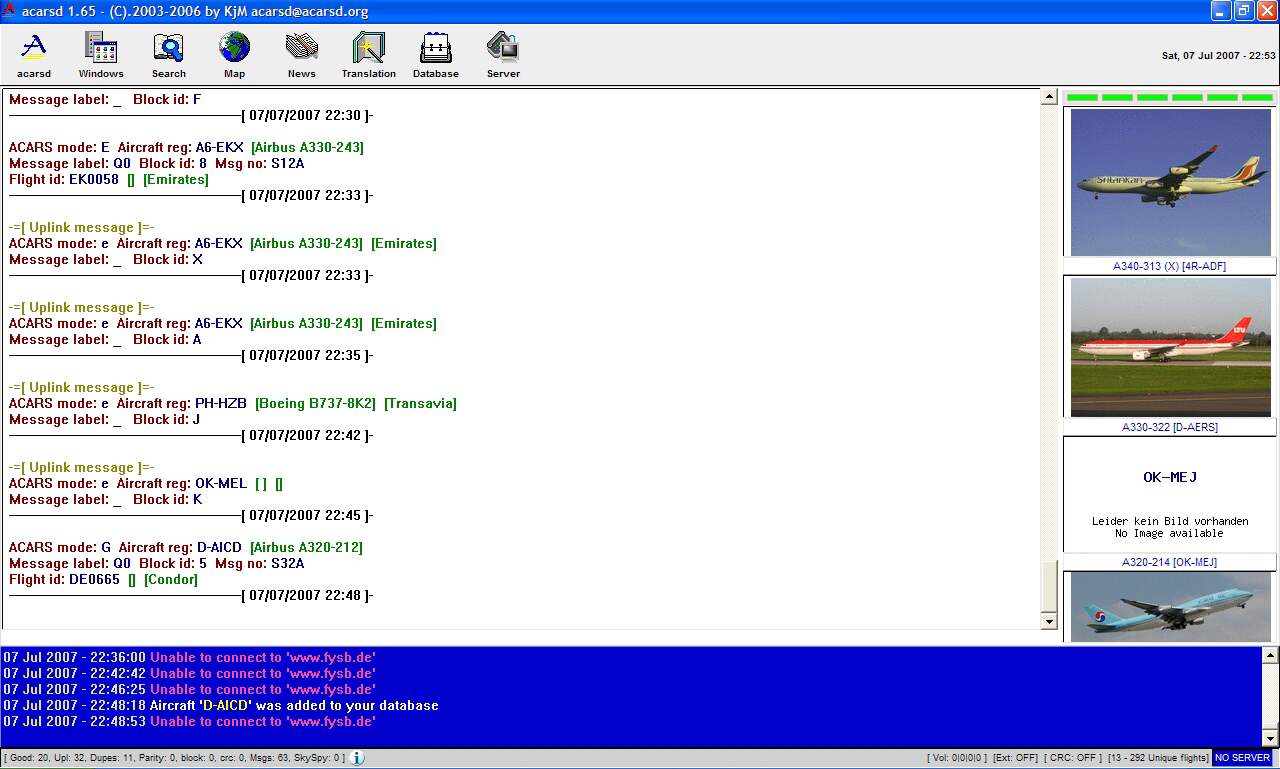1280x769 pixels.
Task: Click the Ext: OFF status entry
Action: point(1016,758)
